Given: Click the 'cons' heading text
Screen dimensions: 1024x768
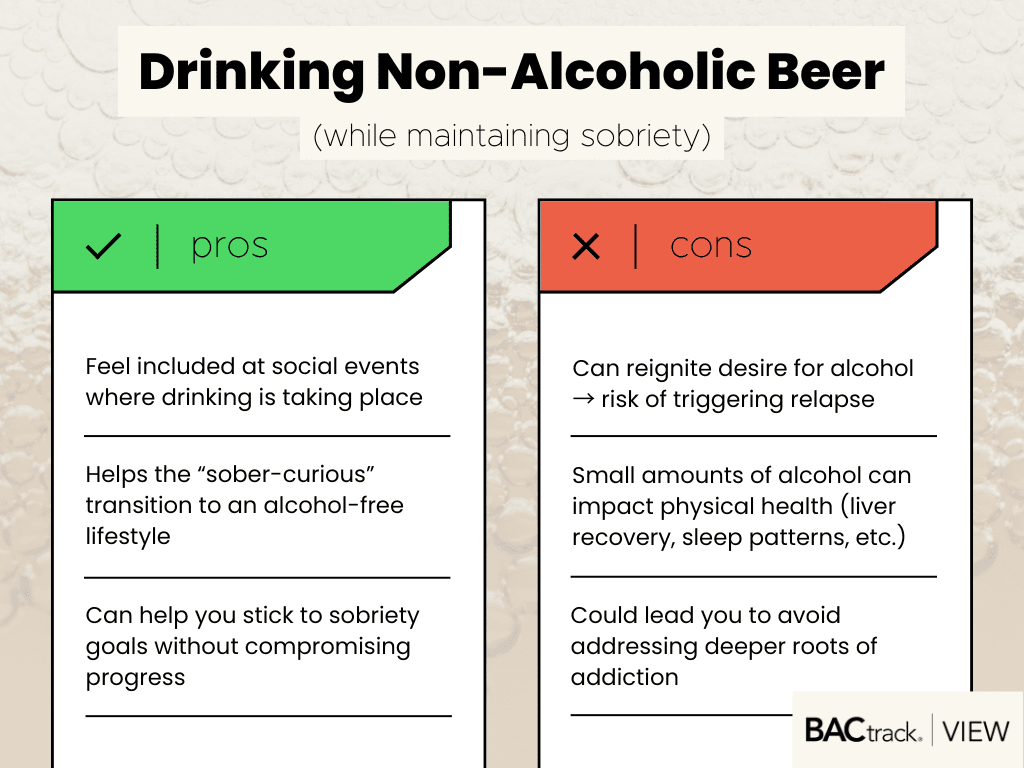Looking at the screenshot, I should tap(711, 246).
